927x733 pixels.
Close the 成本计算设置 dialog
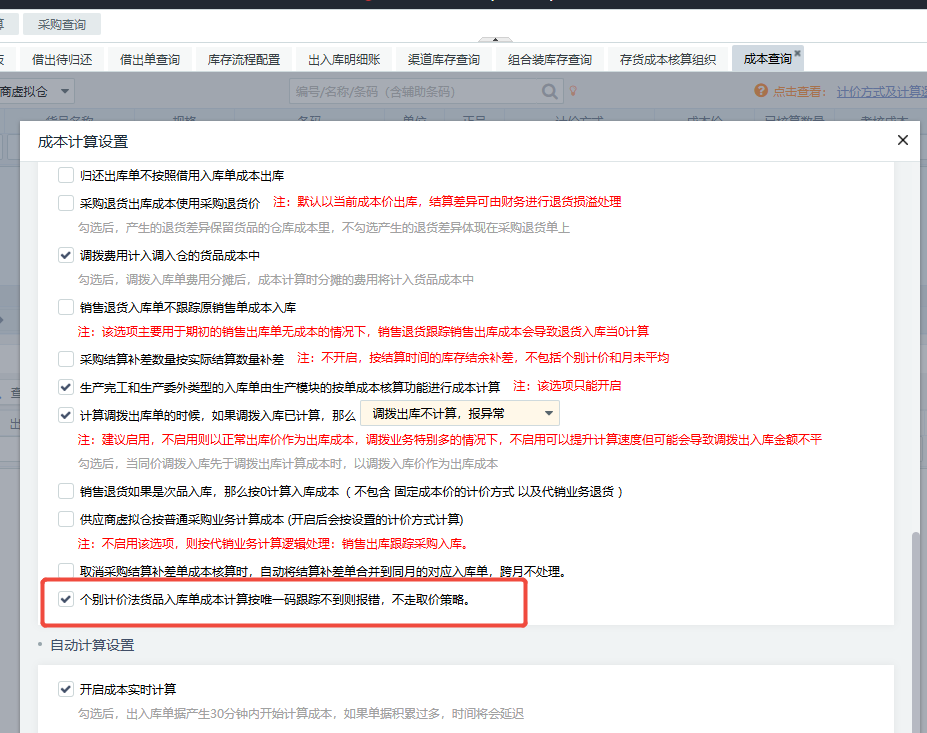coord(902,140)
